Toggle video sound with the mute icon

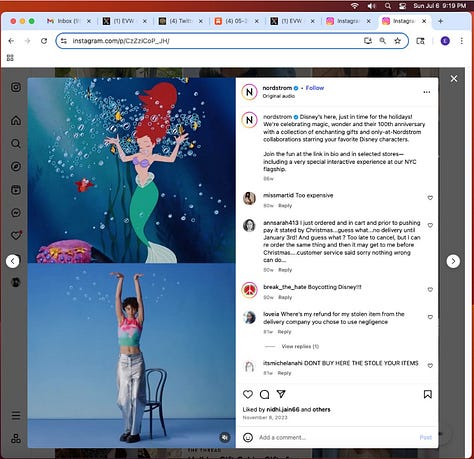pyautogui.click(x=225, y=437)
